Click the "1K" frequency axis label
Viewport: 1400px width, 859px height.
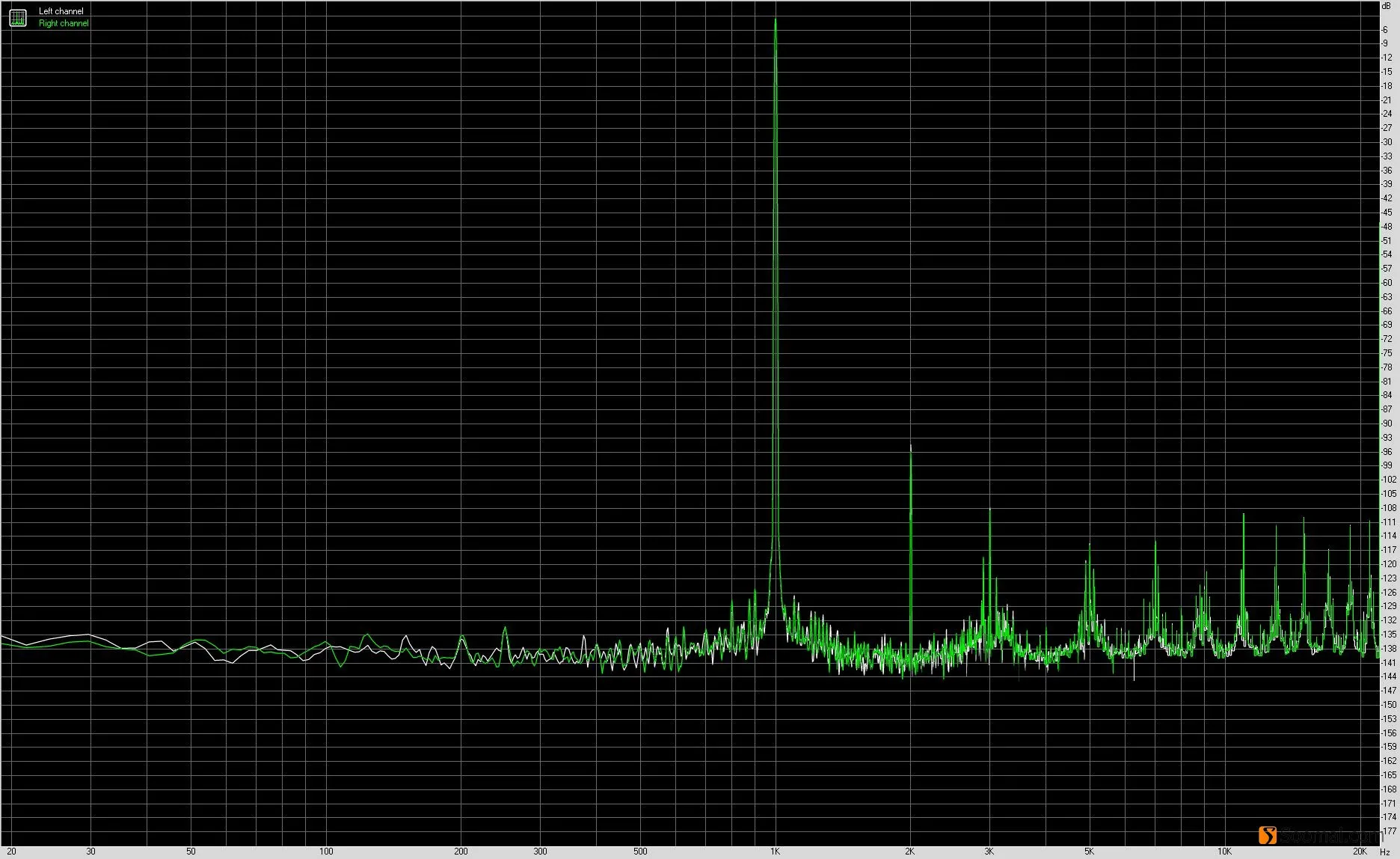point(776,852)
